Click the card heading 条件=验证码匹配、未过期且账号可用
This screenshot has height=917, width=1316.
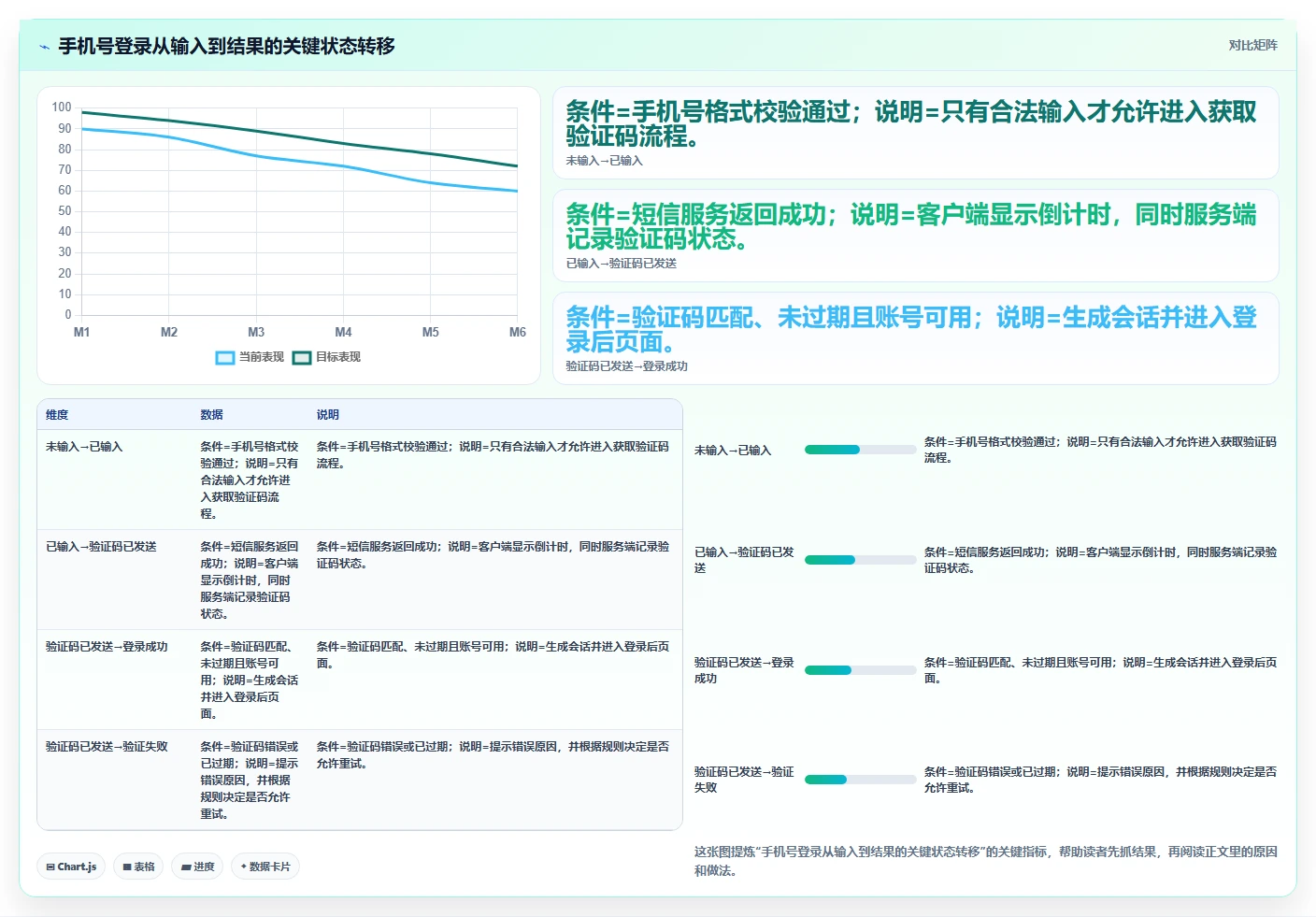[x=911, y=330]
